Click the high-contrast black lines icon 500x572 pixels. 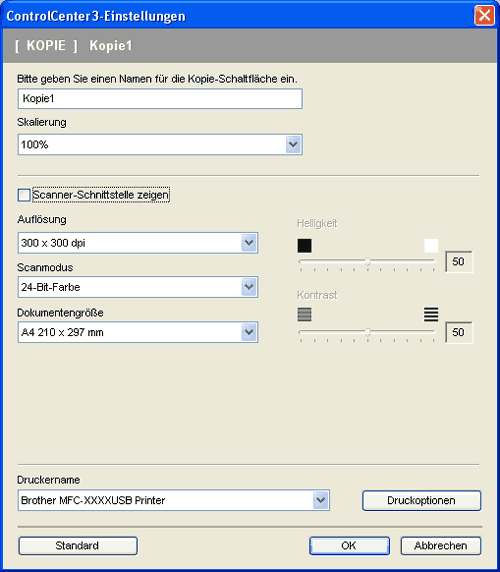click(x=431, y=314)
